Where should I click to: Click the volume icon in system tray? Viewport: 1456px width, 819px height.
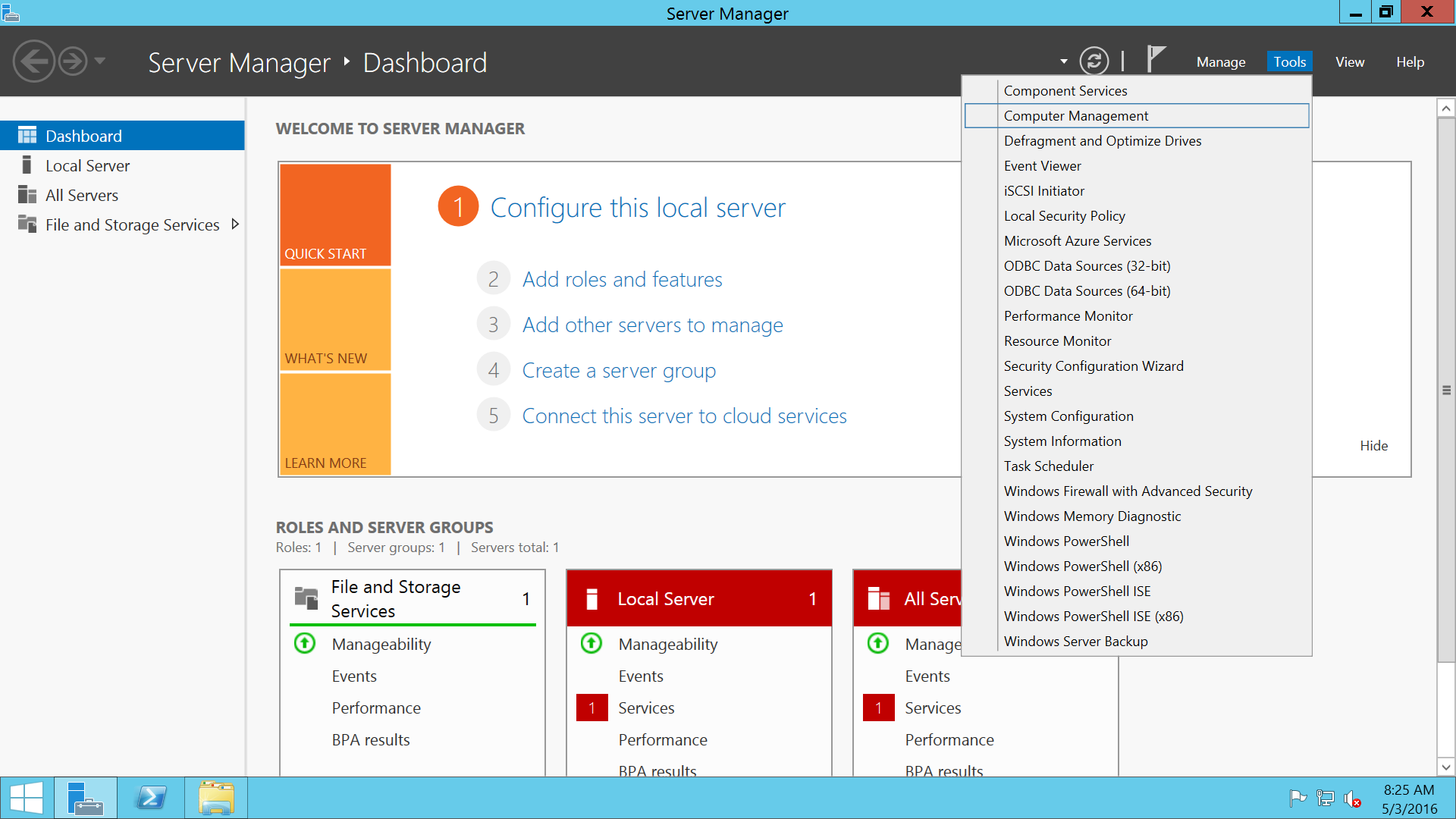tap(1352, 799)
